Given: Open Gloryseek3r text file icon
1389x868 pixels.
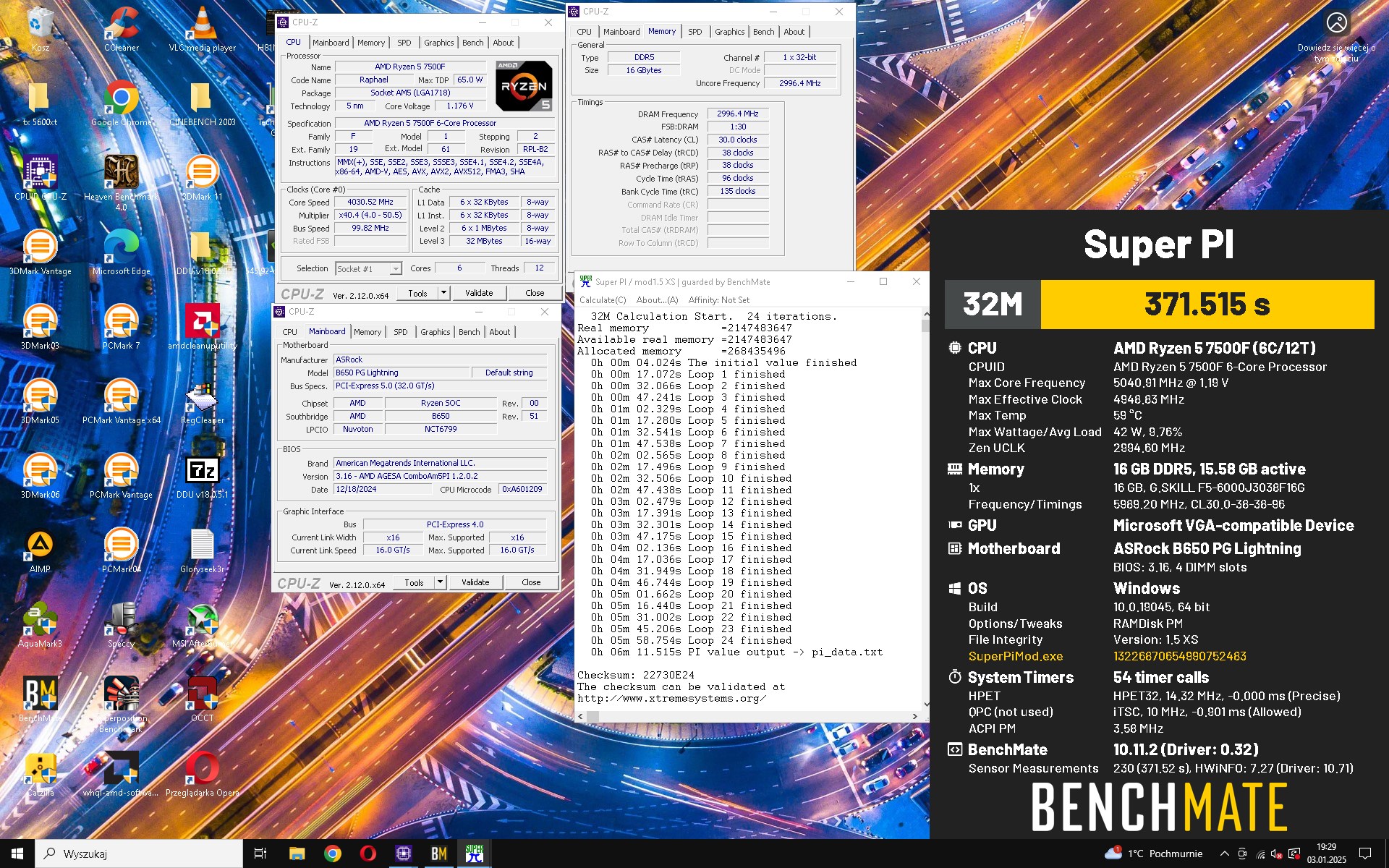Looking at the screenshot, I should pos(203,550).
